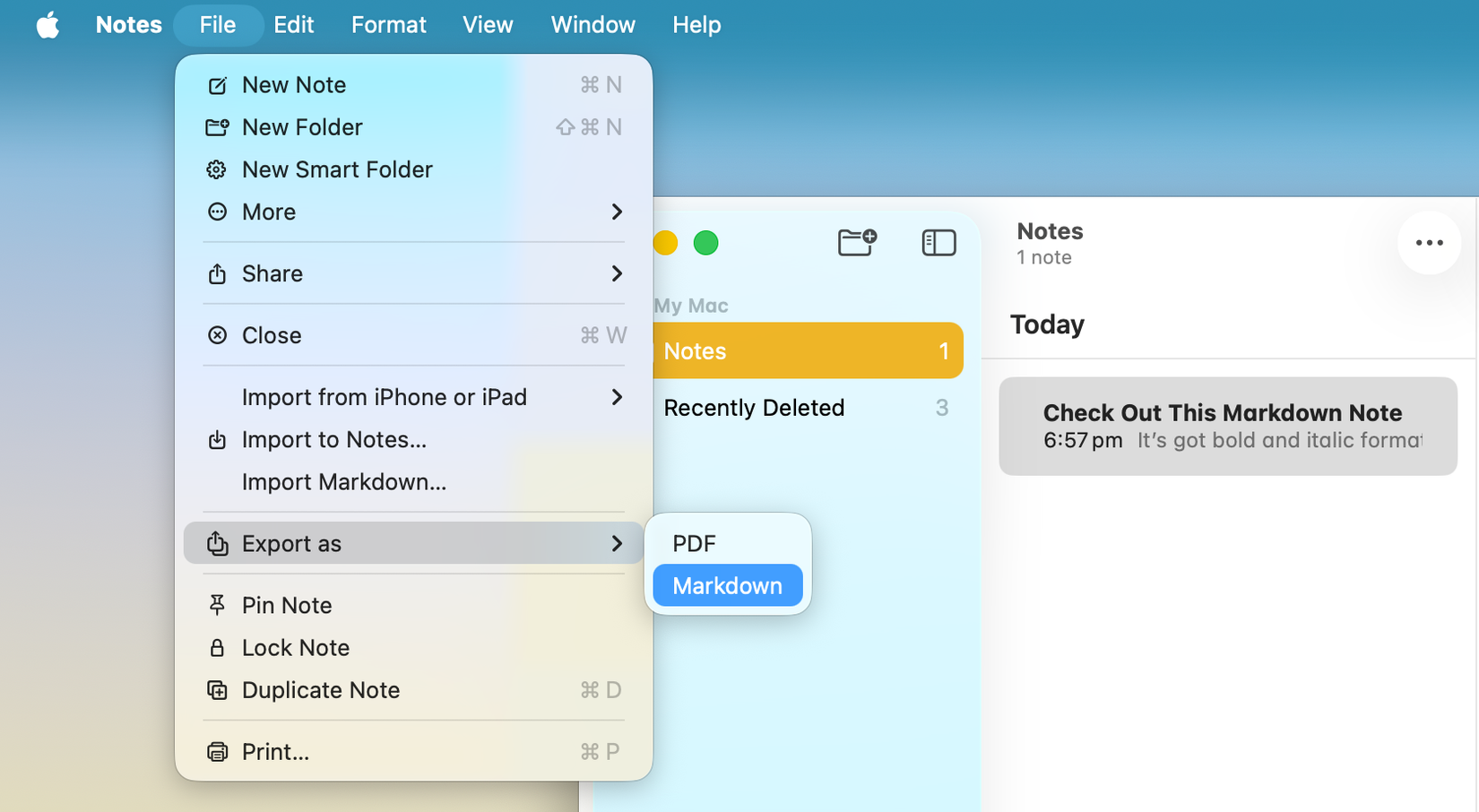Viewport: 1479px width, 812px height.
Task: Choose Close from File menu
Action: [x=413, y=335]
